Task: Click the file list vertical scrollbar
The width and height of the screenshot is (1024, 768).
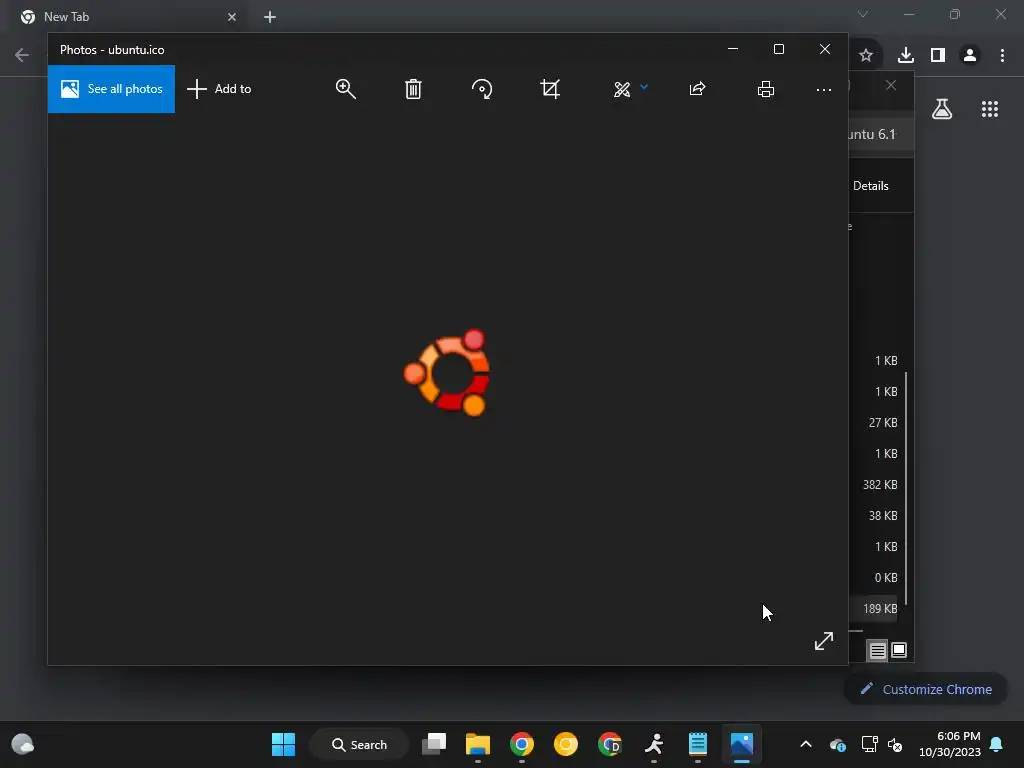Action: coord(906,488)
